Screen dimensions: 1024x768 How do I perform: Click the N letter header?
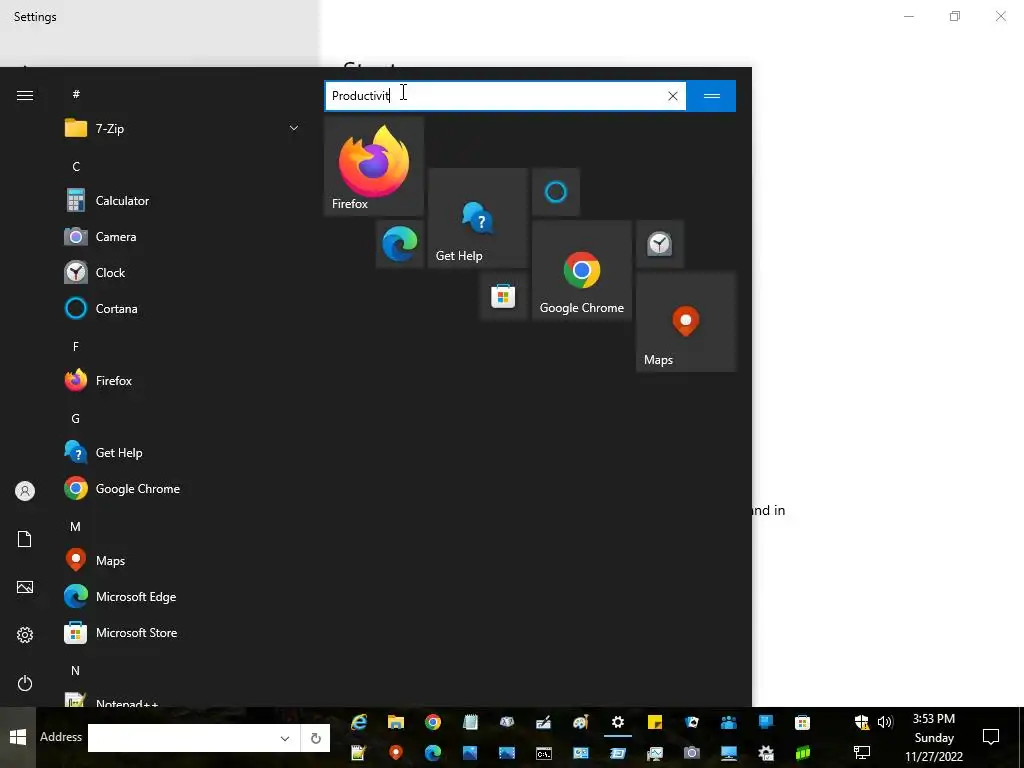pos(76,671)
